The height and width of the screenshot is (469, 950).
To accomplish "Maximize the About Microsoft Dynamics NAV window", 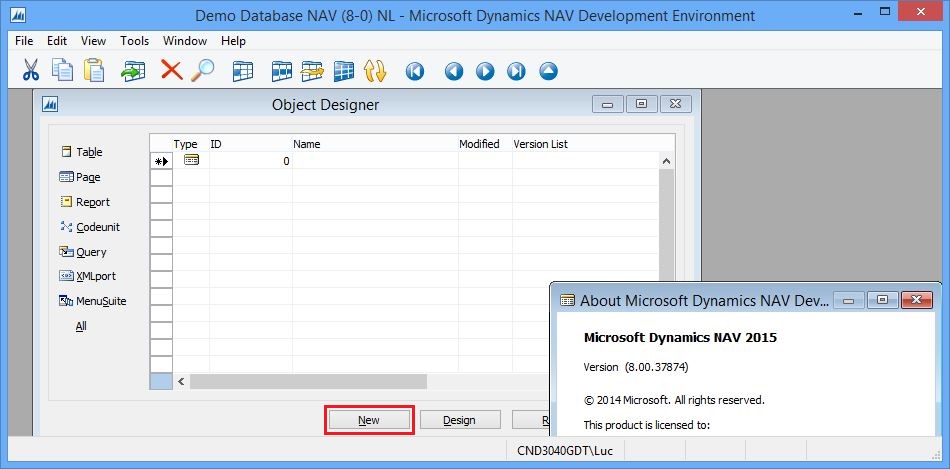I will 883,299.
